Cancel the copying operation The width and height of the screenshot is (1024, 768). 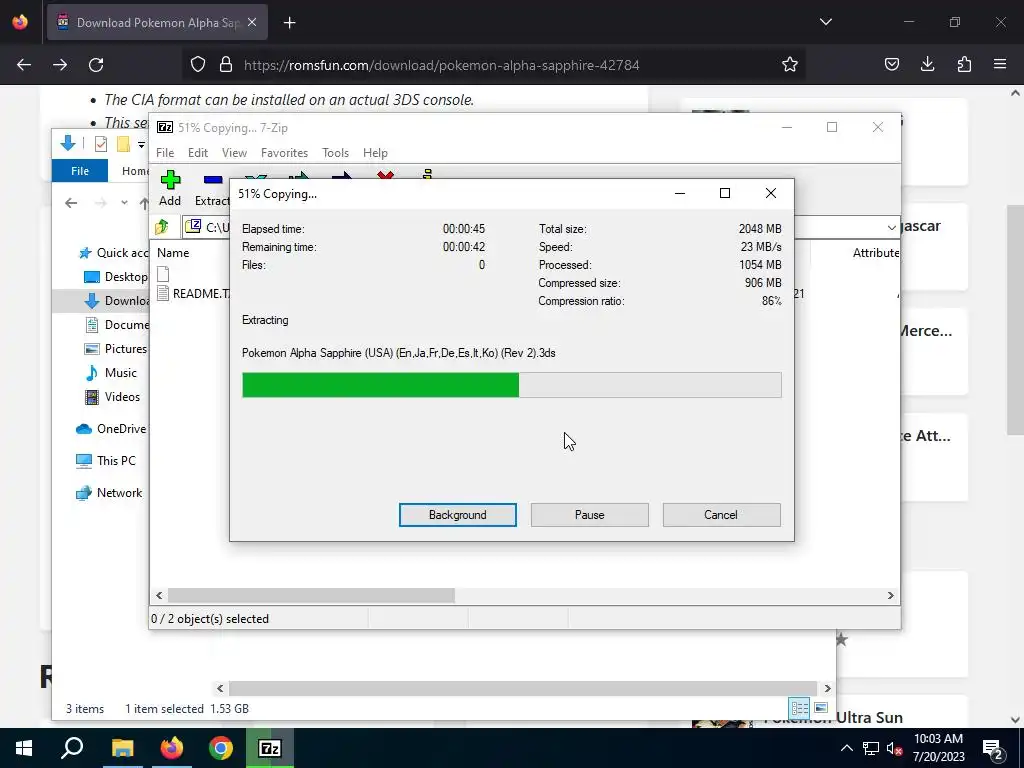point(721,515)
